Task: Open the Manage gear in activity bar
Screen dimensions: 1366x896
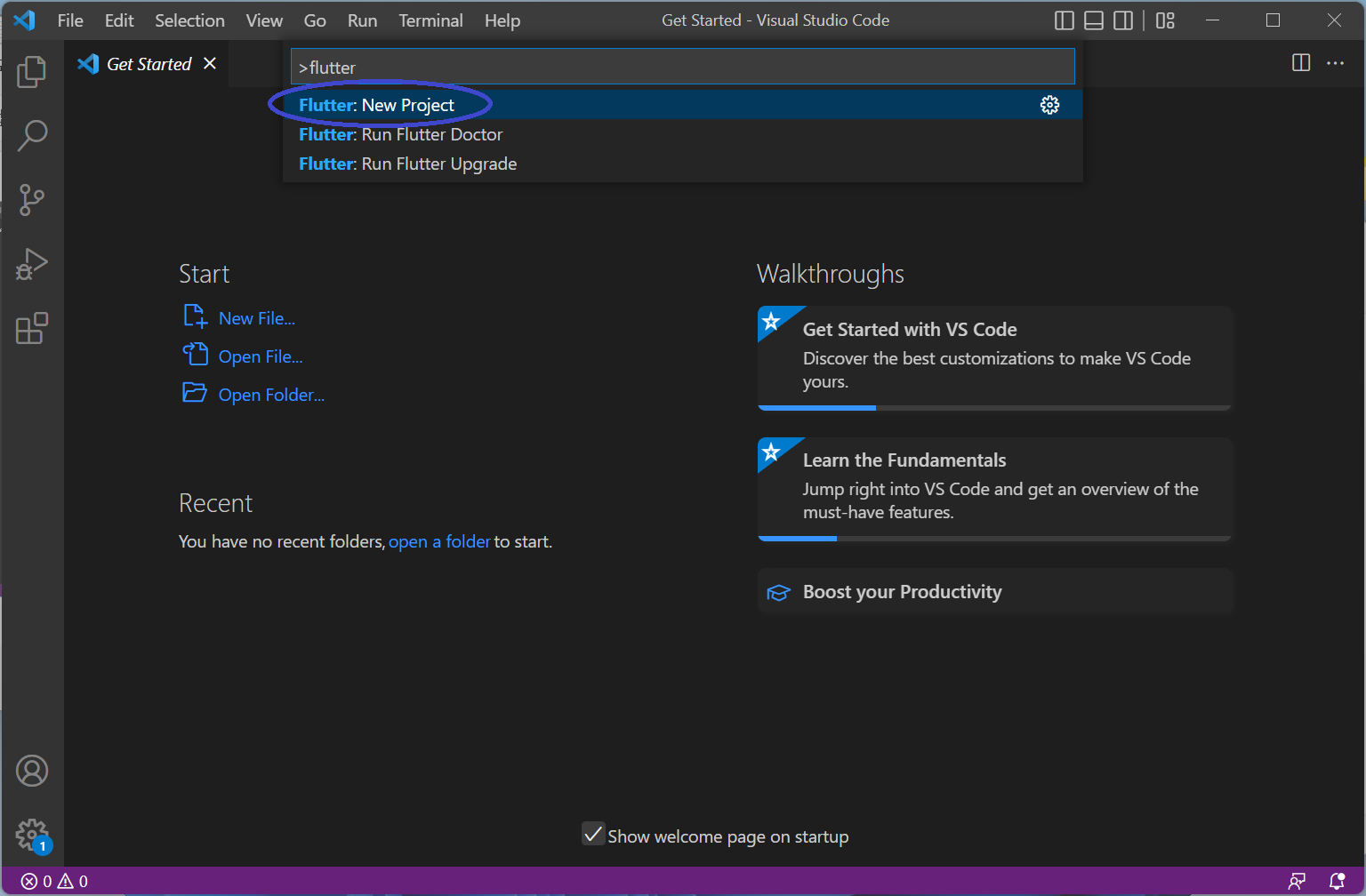Action: [x=32, y=835]
